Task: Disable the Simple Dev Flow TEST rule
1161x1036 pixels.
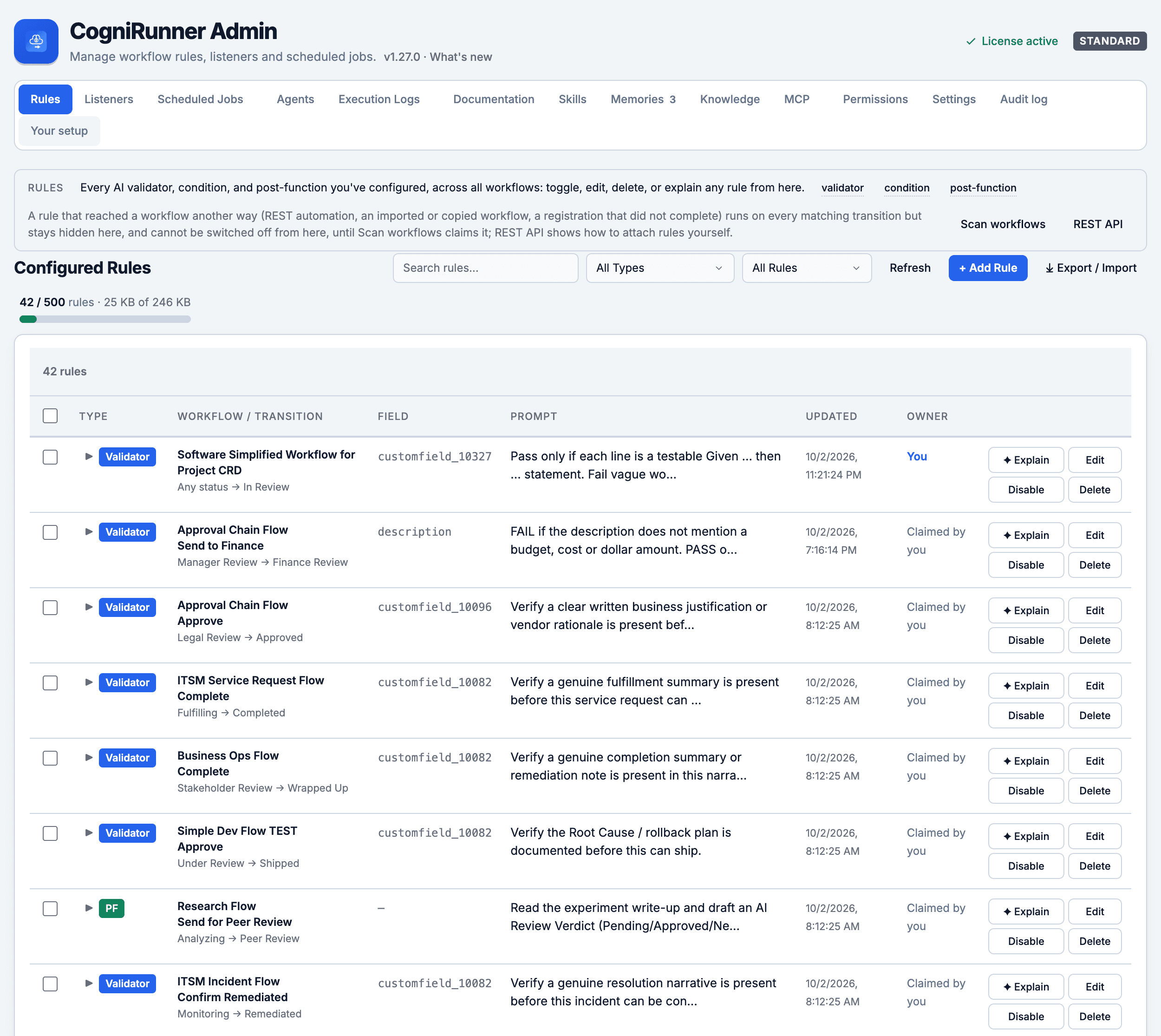Action: coord(1025,866)
